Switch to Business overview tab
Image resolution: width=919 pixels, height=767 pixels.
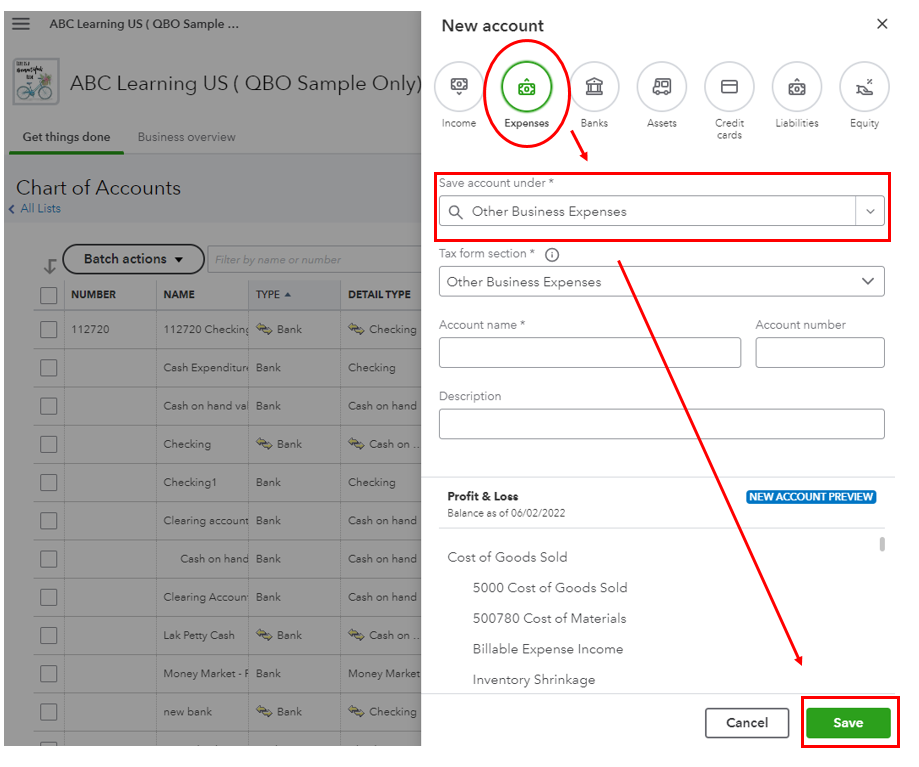click(186, 137)
